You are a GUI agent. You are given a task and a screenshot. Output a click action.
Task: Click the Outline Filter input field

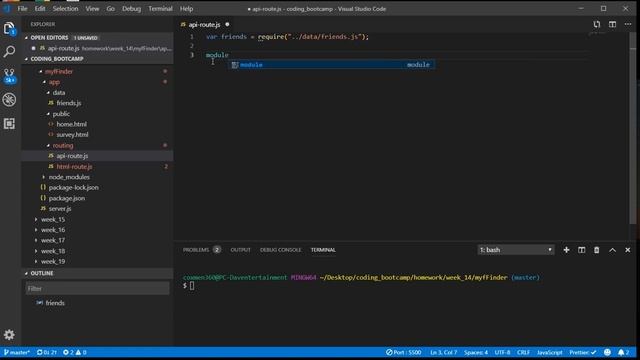98,289
